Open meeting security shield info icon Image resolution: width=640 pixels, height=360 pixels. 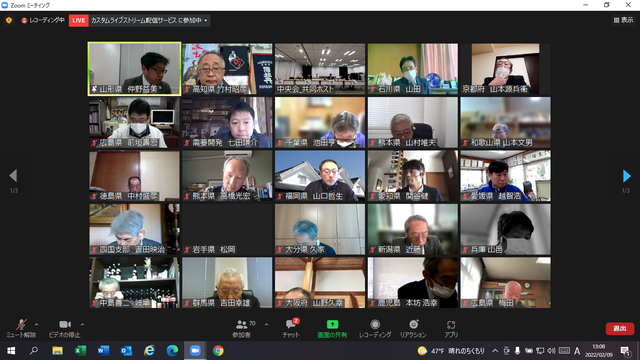click(9, 20)
